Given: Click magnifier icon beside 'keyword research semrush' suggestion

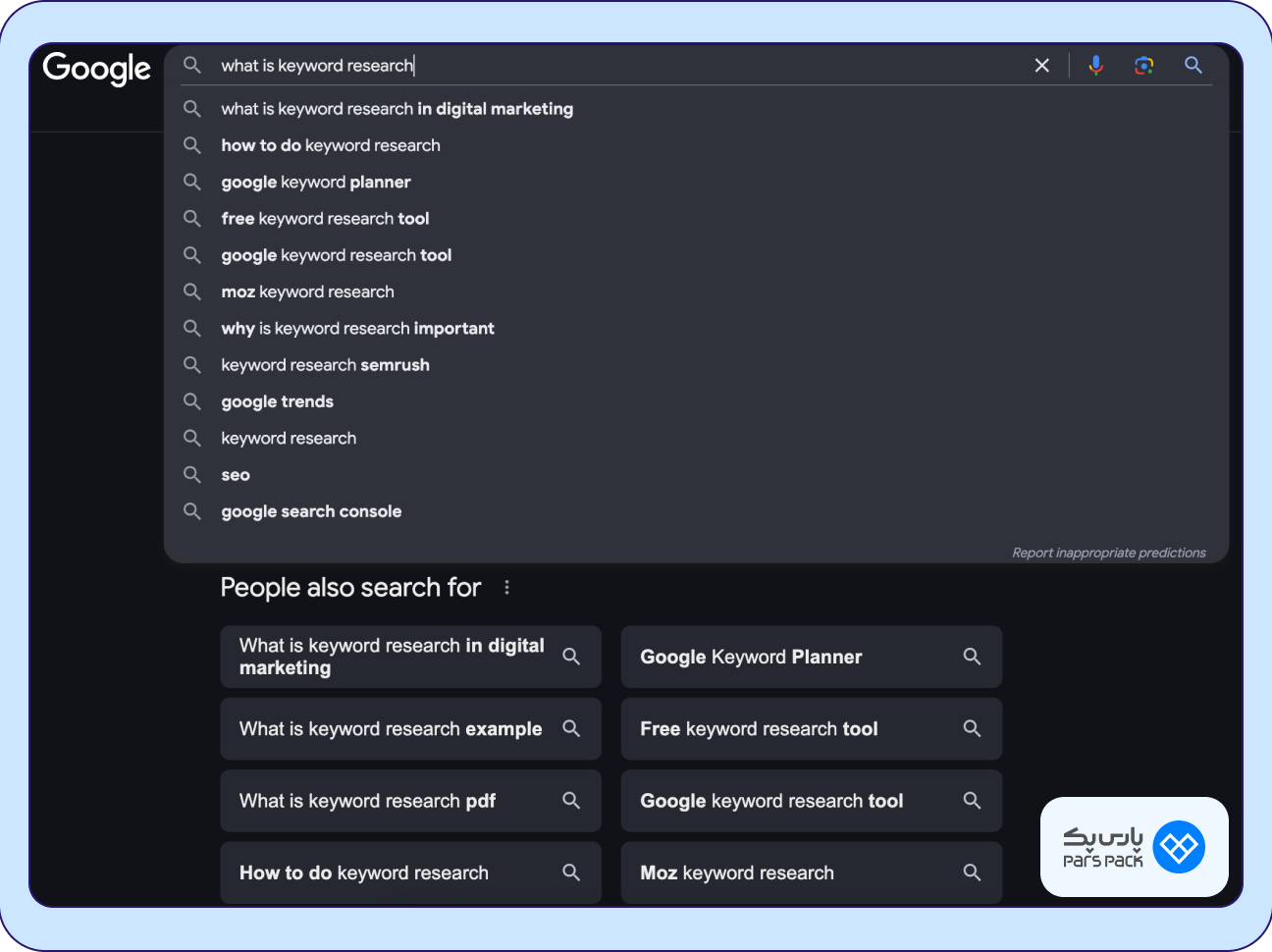Looking at the screenshot, I should pos(192,365).
